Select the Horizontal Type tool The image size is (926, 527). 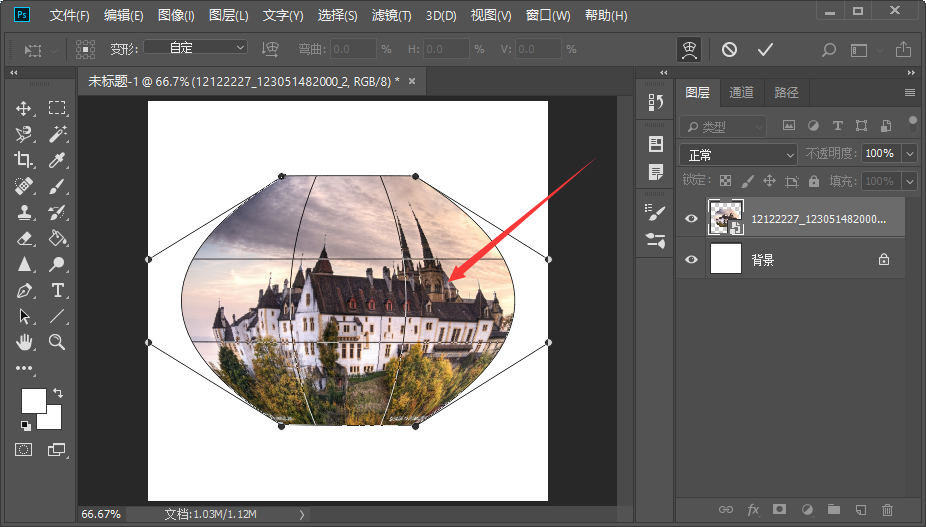tap(57, 290)
